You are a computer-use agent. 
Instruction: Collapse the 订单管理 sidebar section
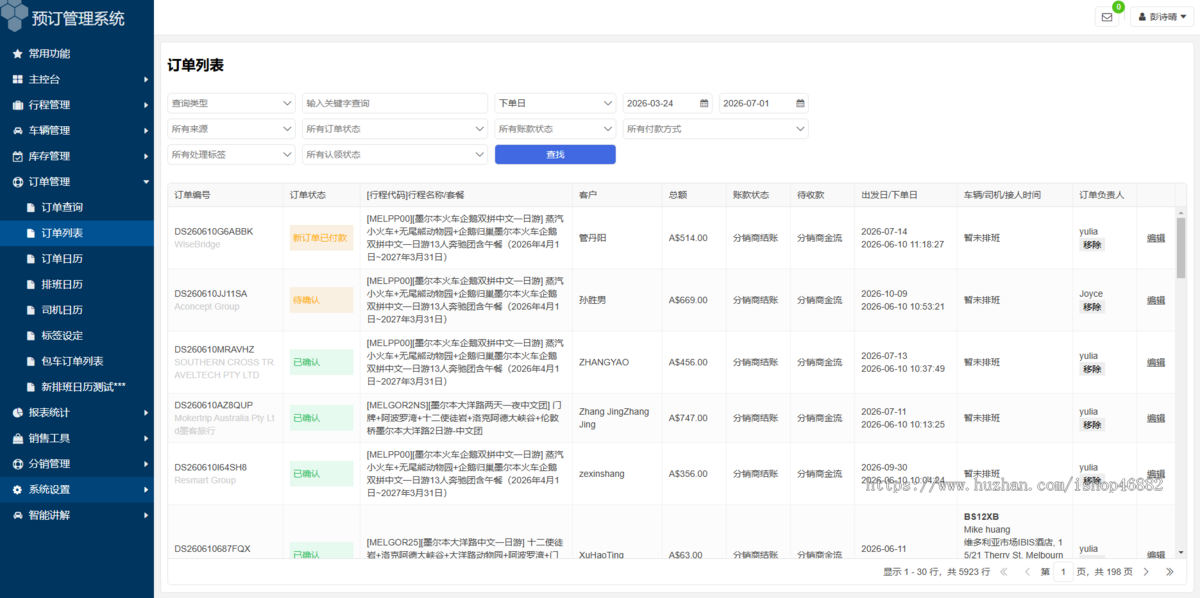[77, 182]
